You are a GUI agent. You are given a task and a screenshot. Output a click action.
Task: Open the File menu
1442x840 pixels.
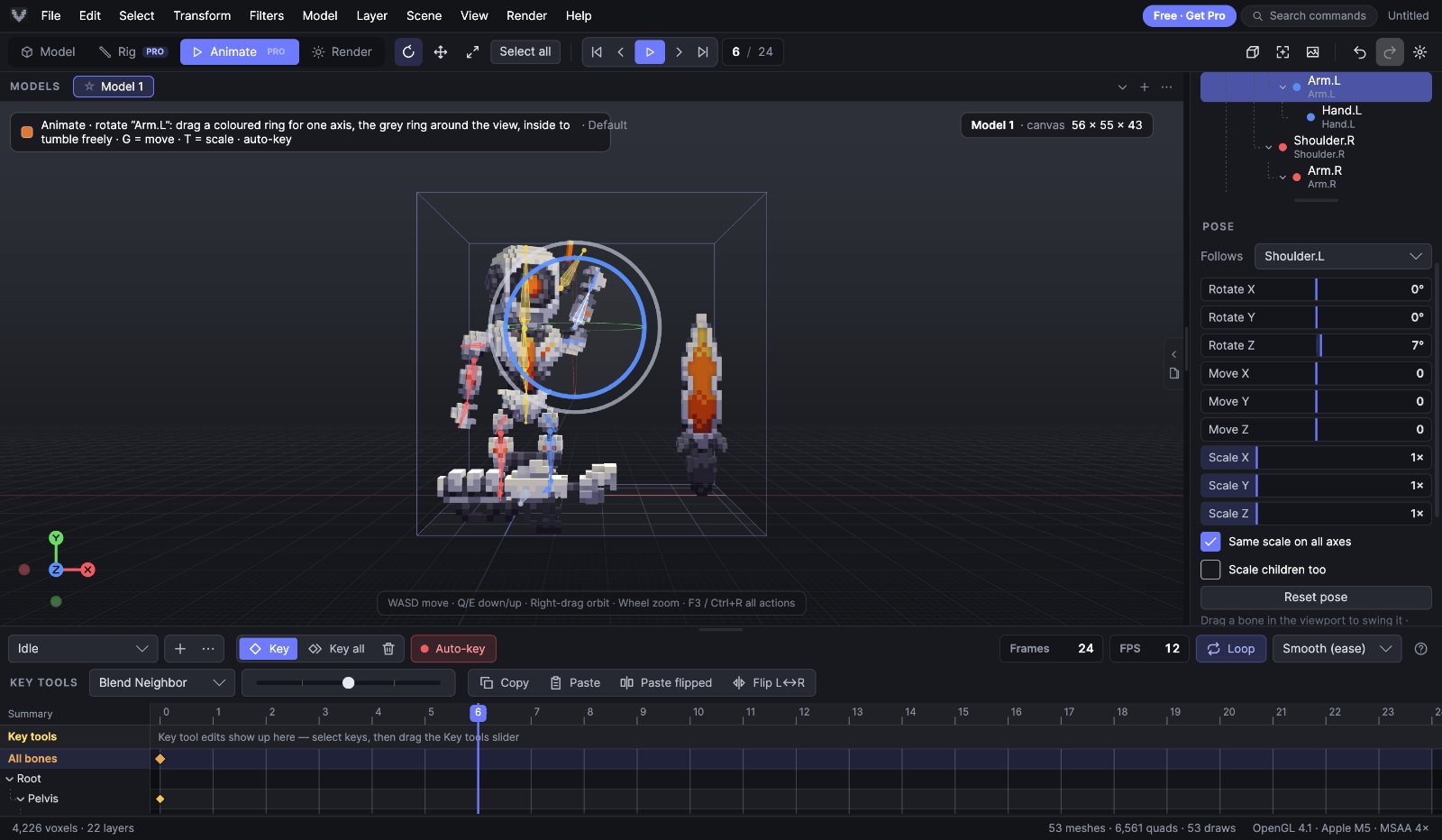[50, 15]
